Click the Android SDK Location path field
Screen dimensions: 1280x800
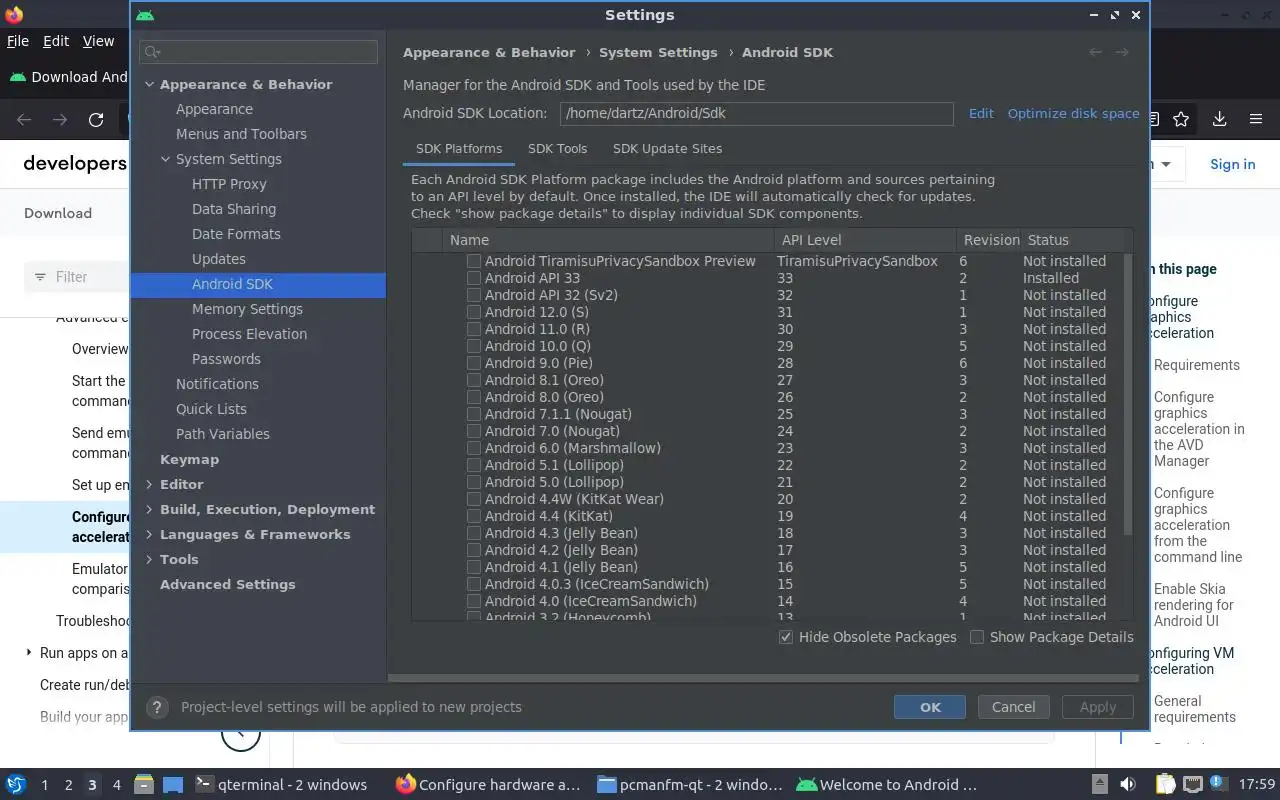click(x=756, y=113)
